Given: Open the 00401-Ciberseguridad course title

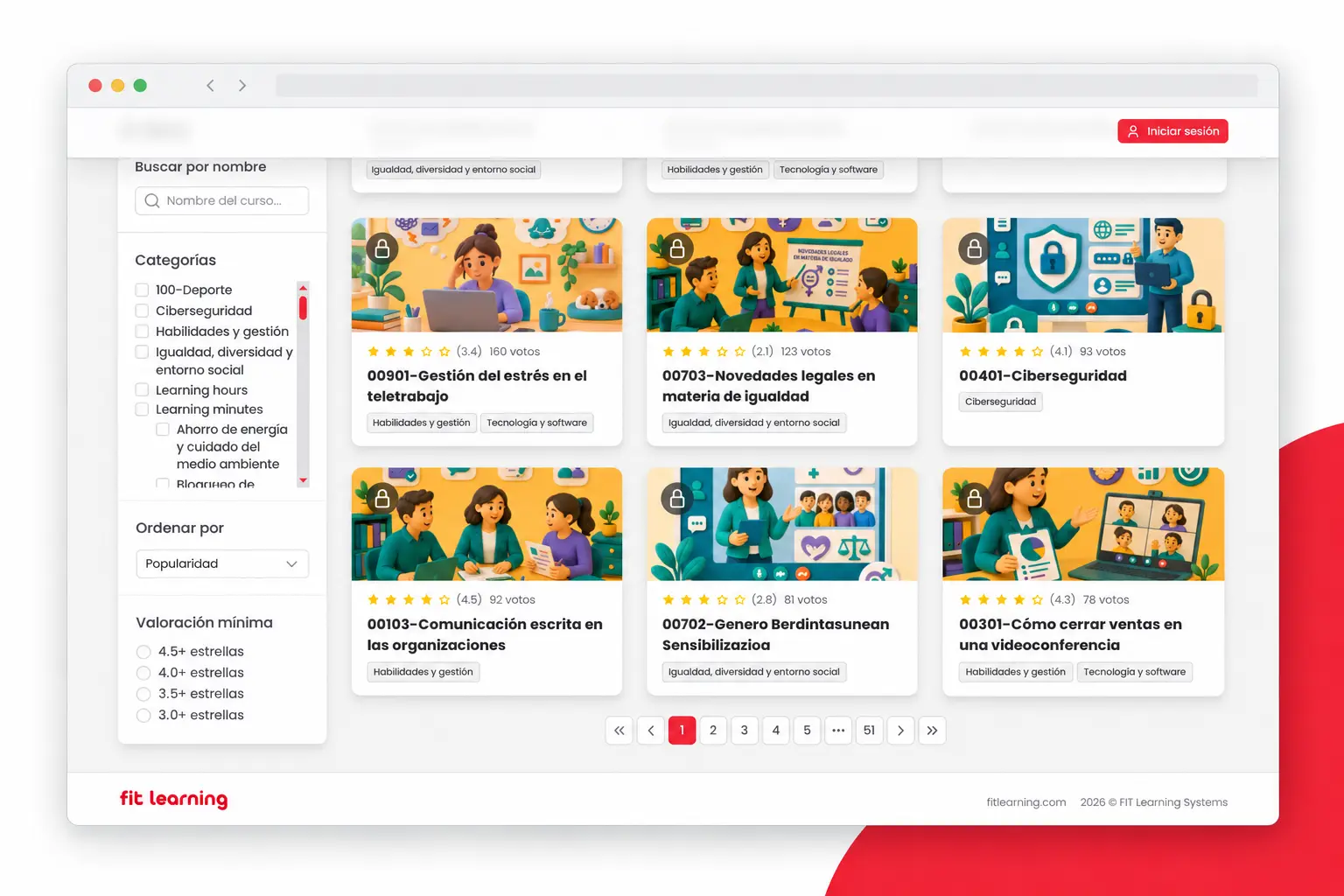Looking at the screenshot, I should point(1043,375).
